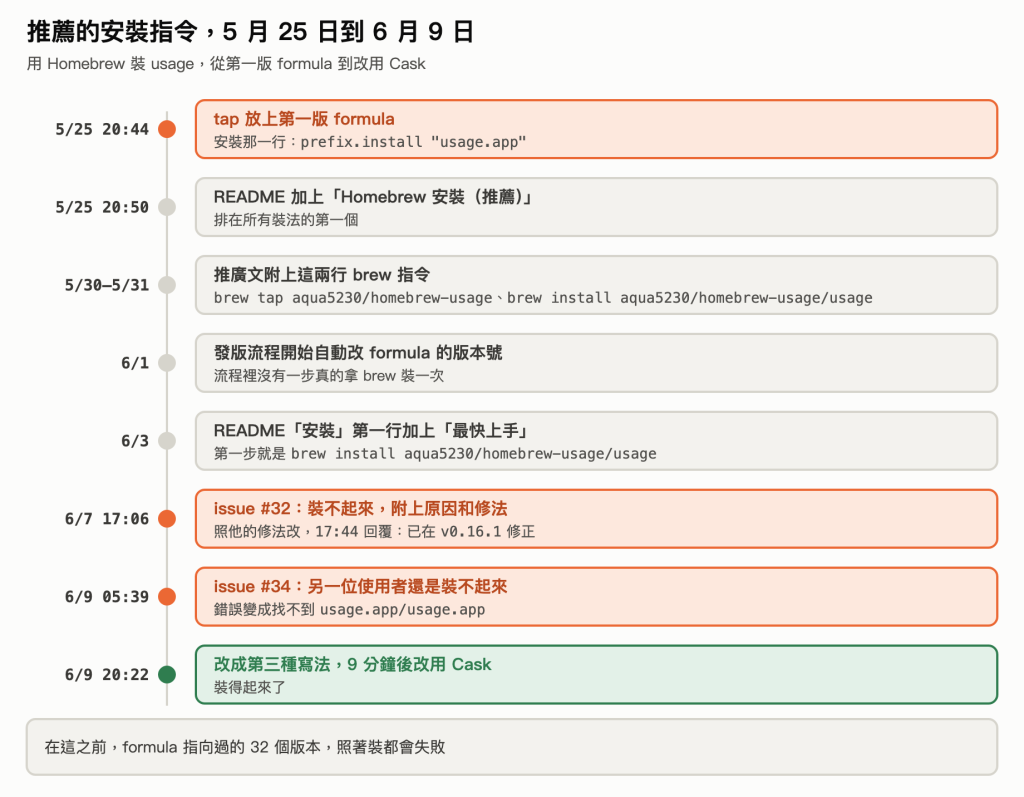Viewport: 1024px width, 797px height.
Task: Click the timestamp "6/9 05:39"
Action: click(x=106, y=596)
